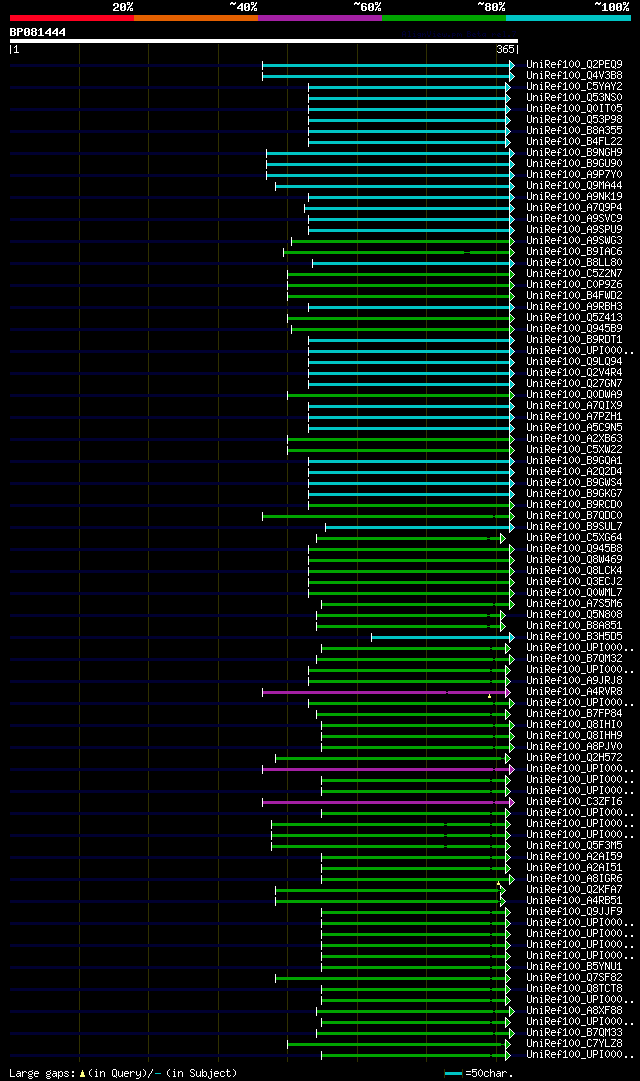Choose hit UniRef100_Q2H572
This screenshot has height=1081, width=640.
574,758
